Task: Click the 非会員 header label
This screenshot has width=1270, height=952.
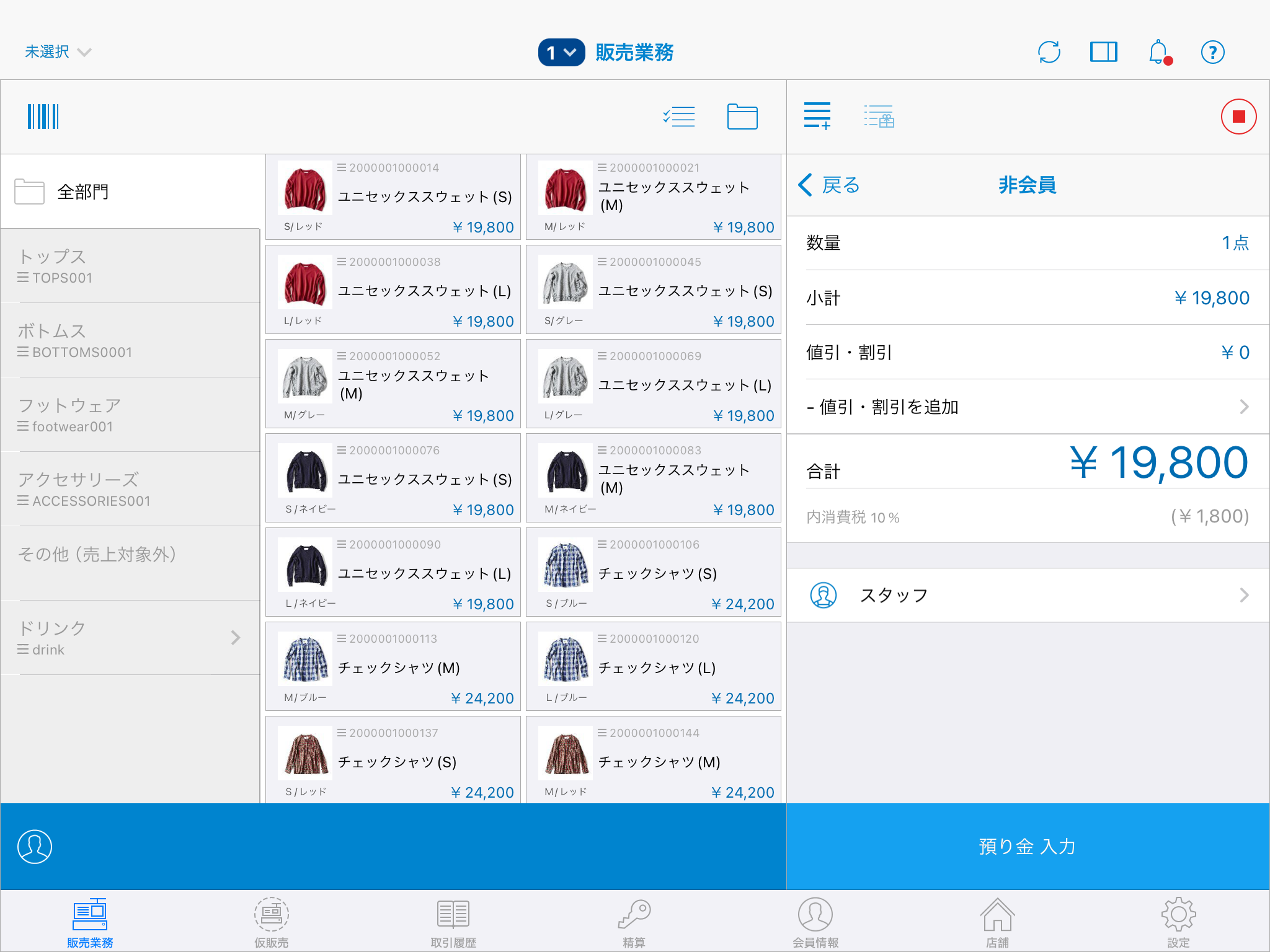Action: point(1028,185)
